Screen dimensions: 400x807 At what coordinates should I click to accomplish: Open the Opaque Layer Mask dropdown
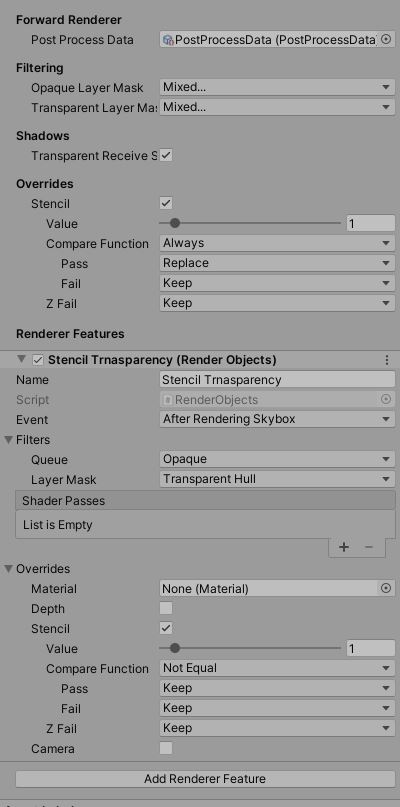tap(277, 87)
